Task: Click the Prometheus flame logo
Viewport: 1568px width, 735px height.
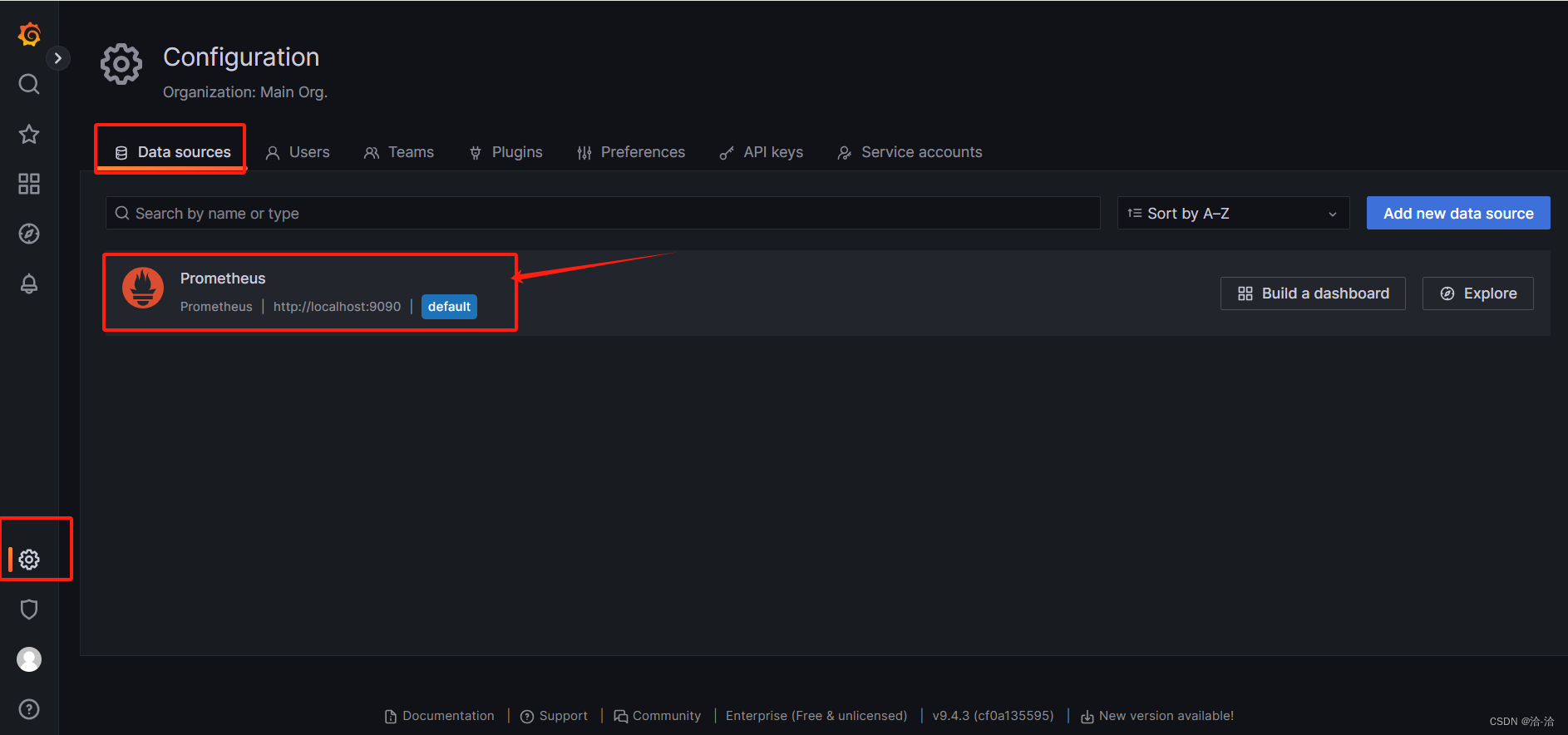Action: pyautogui.click(x=143, y=288)
